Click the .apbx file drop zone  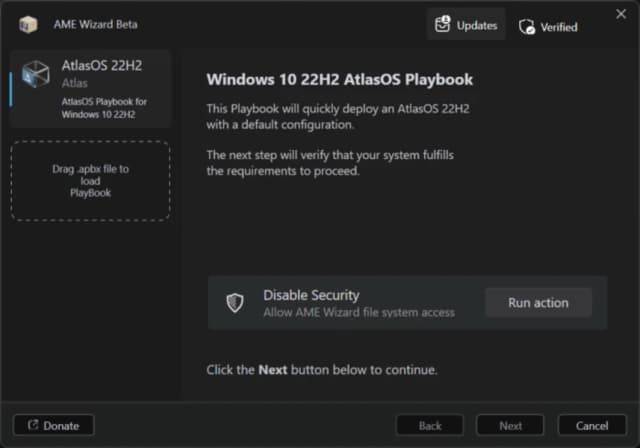tap(90, 181)
